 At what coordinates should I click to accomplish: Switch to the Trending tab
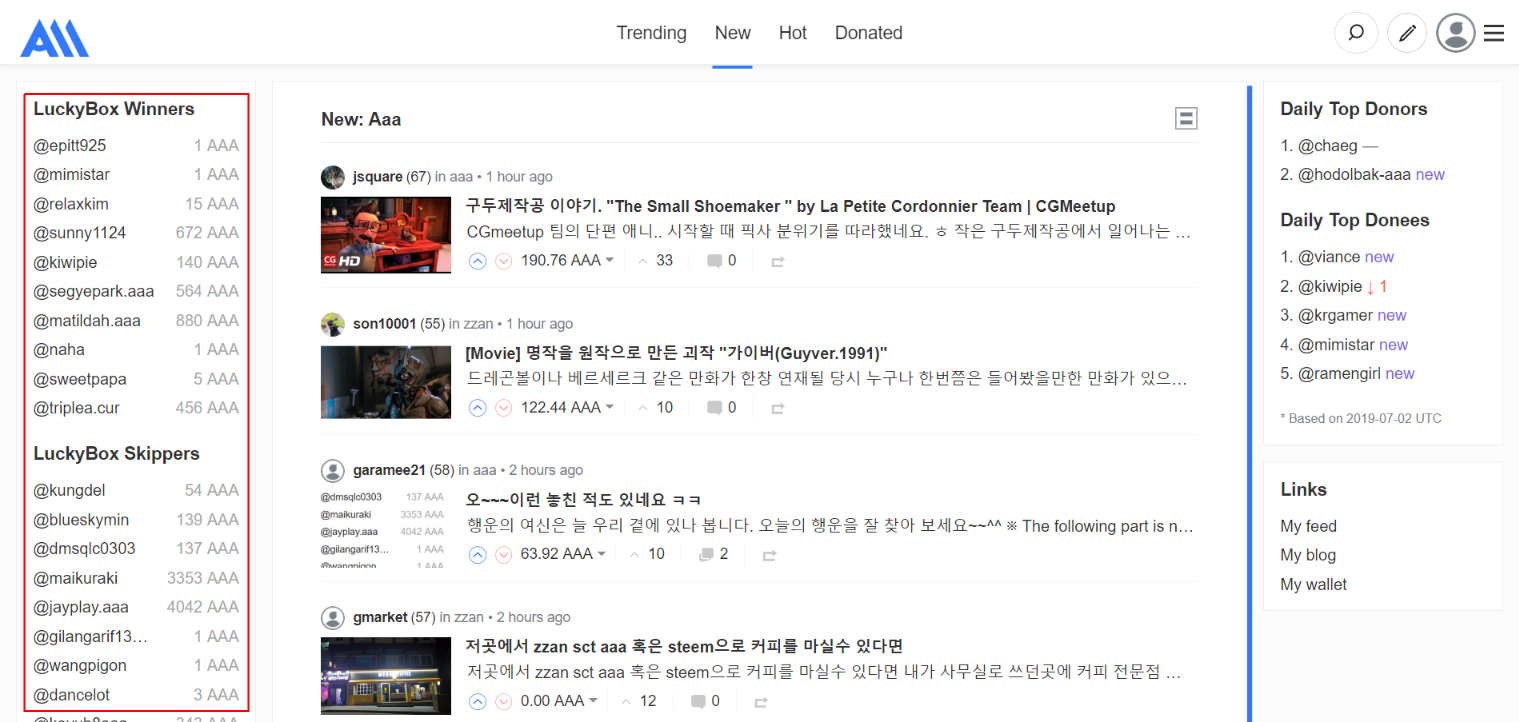[651, 33]
